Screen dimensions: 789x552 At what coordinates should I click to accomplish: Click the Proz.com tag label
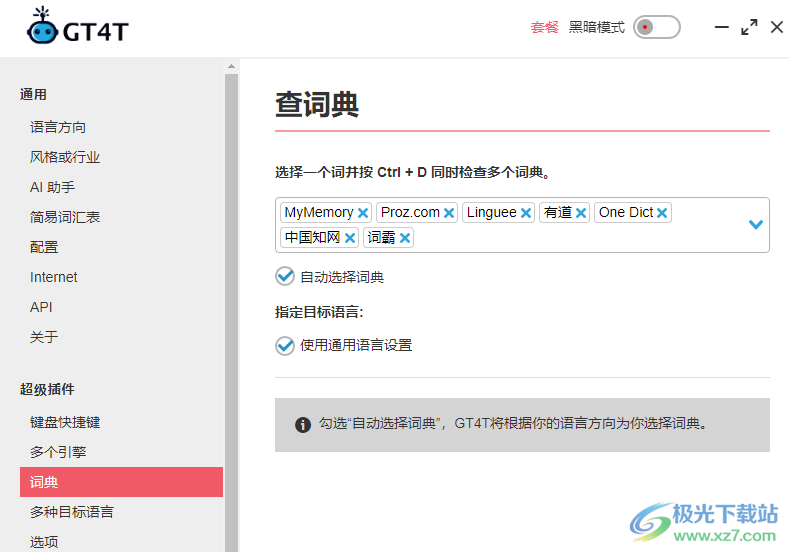(x=410, y=212)
